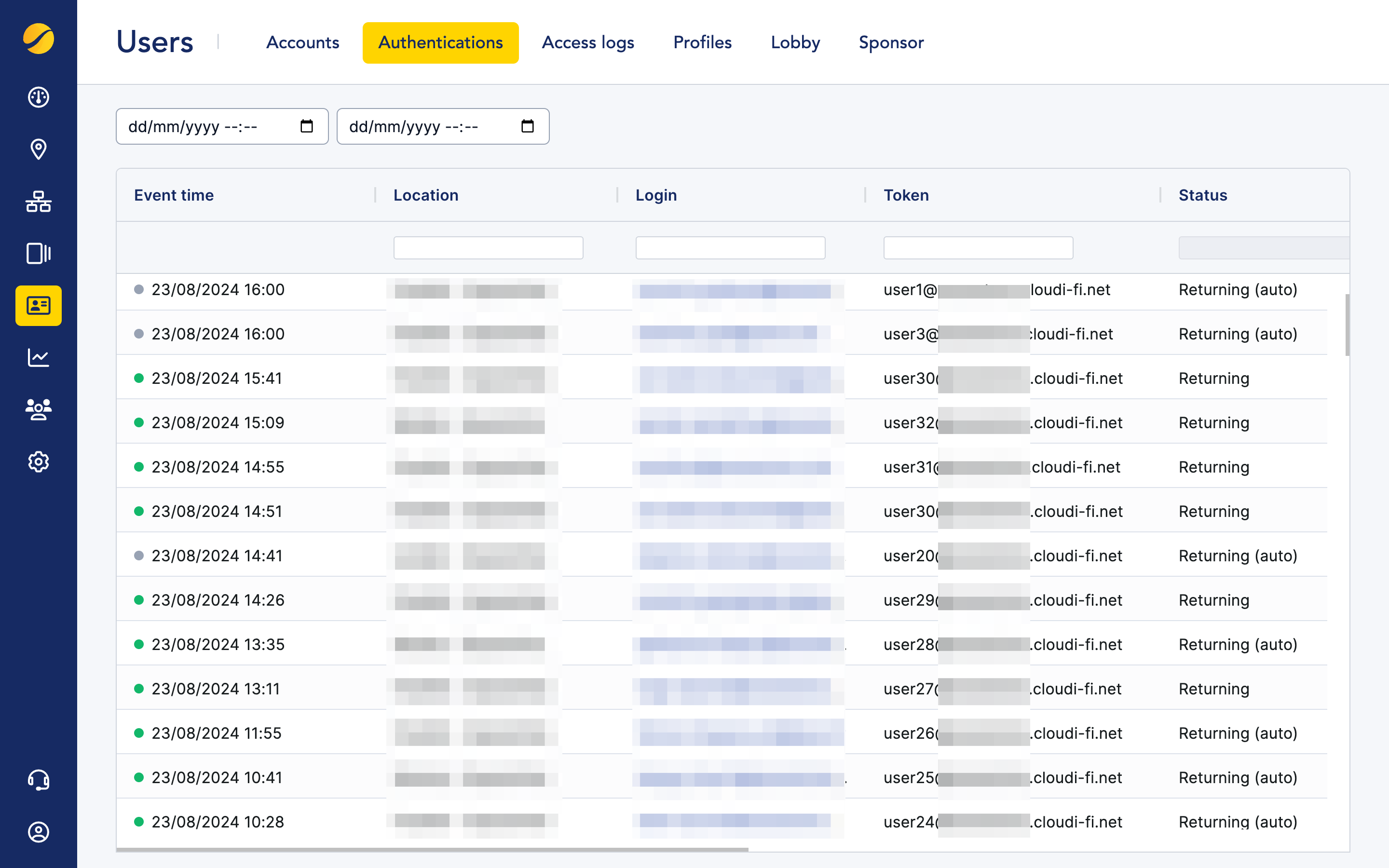Open the start date calendar picker
1389x868 pixels.
coord(307,126)
